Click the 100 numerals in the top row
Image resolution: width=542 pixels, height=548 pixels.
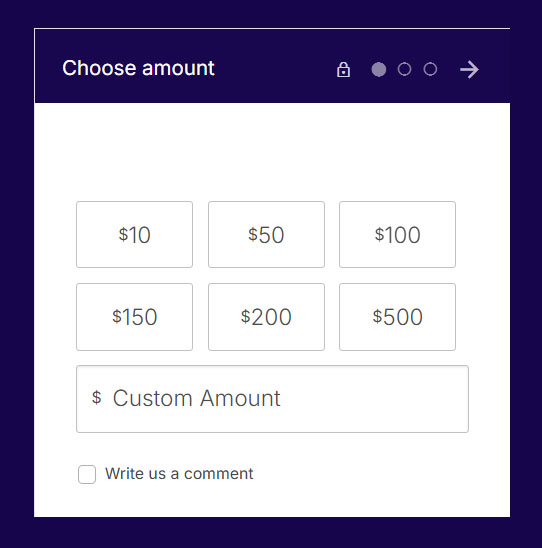coord(403,235)
